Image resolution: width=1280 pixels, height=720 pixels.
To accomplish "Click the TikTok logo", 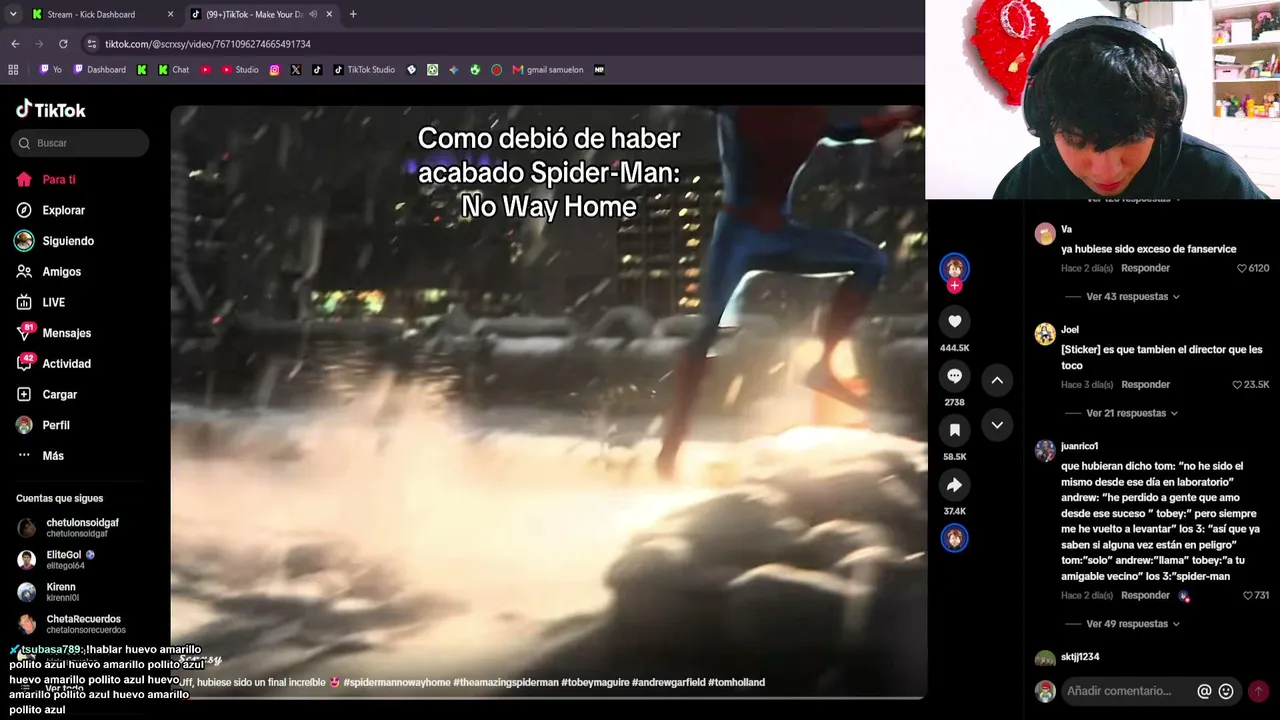I will tap(51, 110).
